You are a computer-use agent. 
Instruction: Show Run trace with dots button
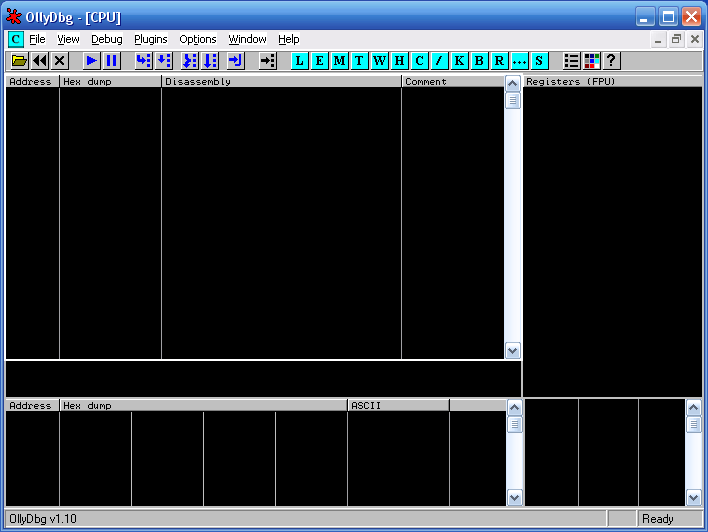coord(519,61)
